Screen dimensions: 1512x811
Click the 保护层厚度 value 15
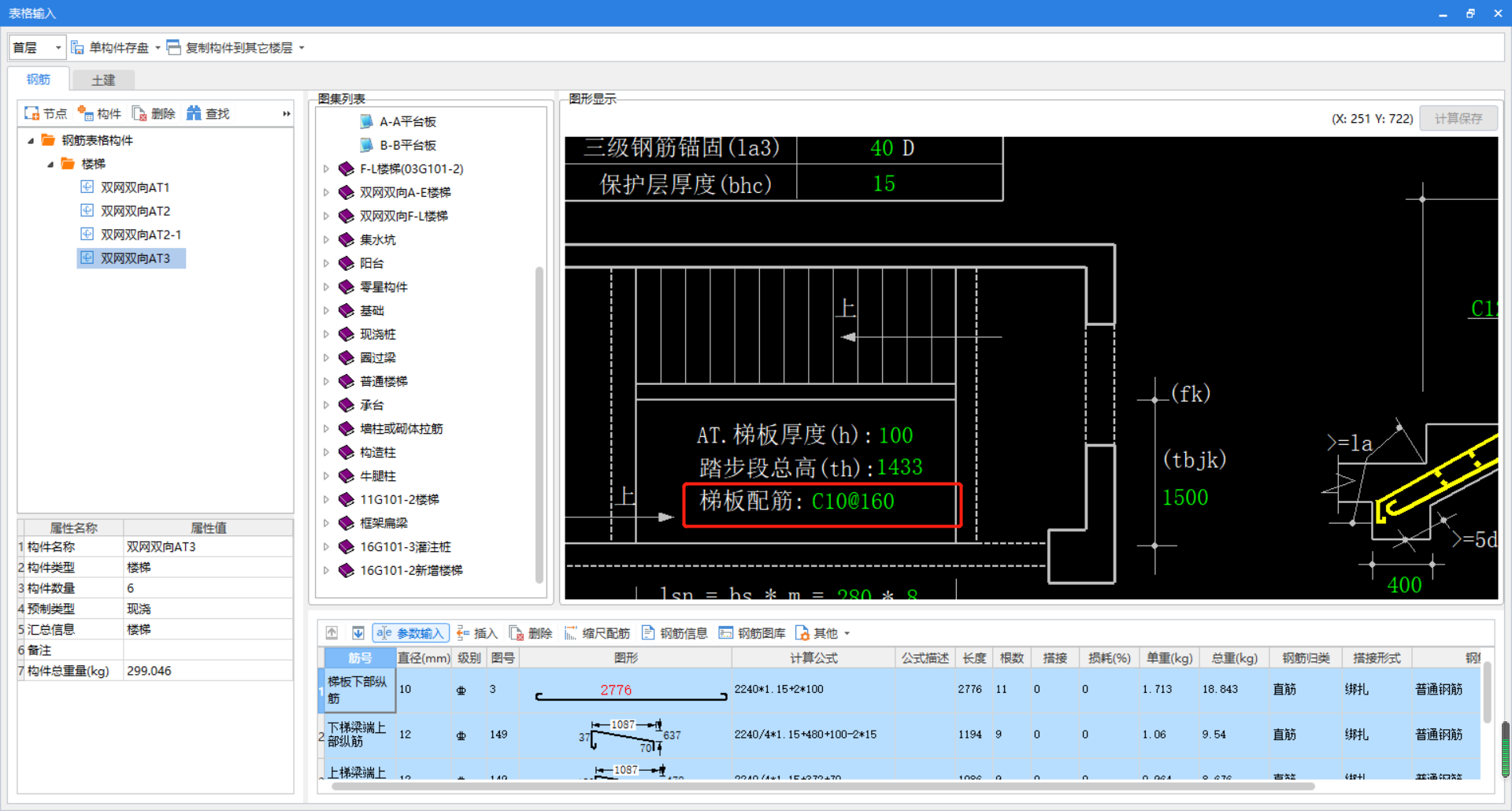[x=884, y=184]
